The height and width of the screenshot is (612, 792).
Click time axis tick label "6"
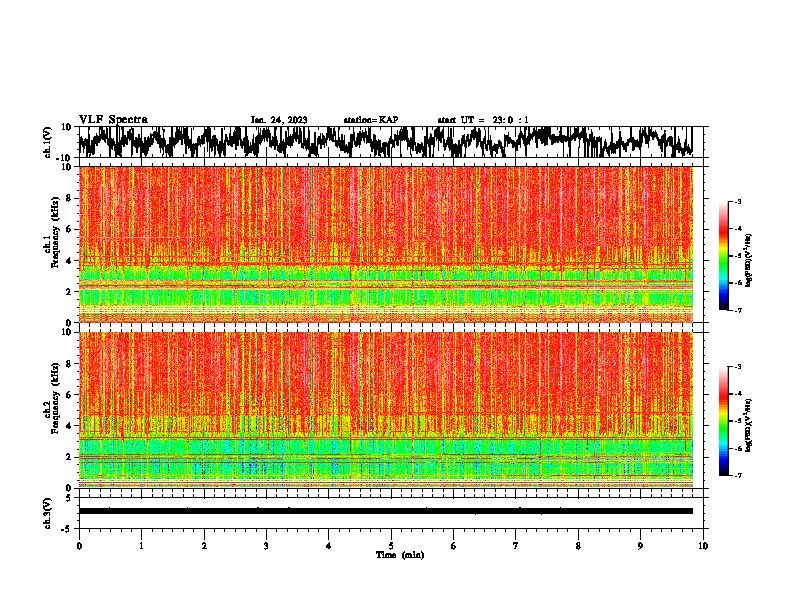pos(454,546)
